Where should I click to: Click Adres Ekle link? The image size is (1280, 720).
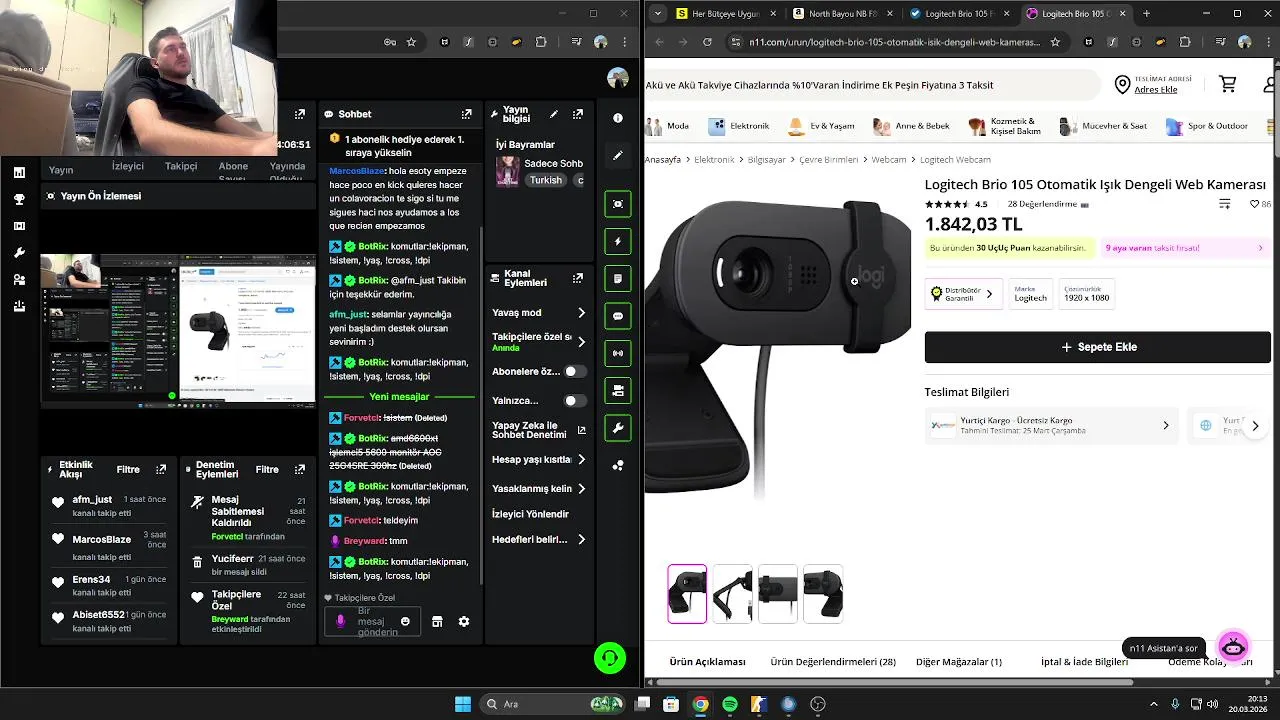(1155, 90)
